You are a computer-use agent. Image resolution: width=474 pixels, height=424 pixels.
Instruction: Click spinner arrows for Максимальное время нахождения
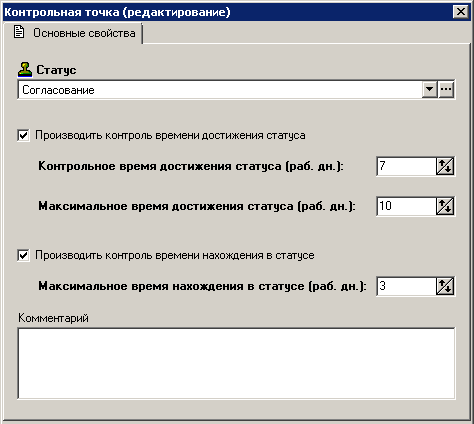click(x=445, y=286)
